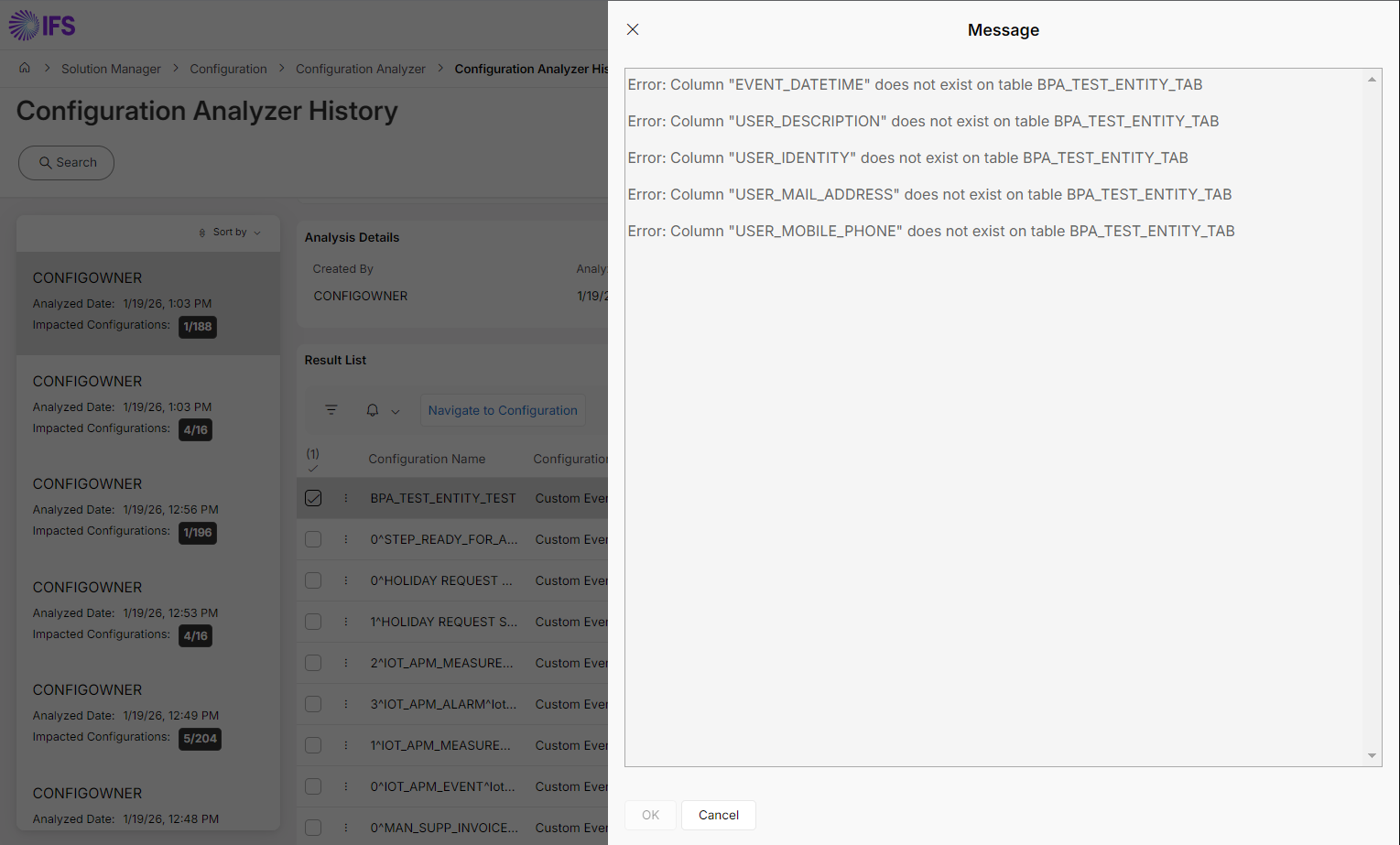1400x845 pixels.
Task: Click the BPA_TEST_ENTITY_TEST configuration name
Action: [x=443, y=498]
